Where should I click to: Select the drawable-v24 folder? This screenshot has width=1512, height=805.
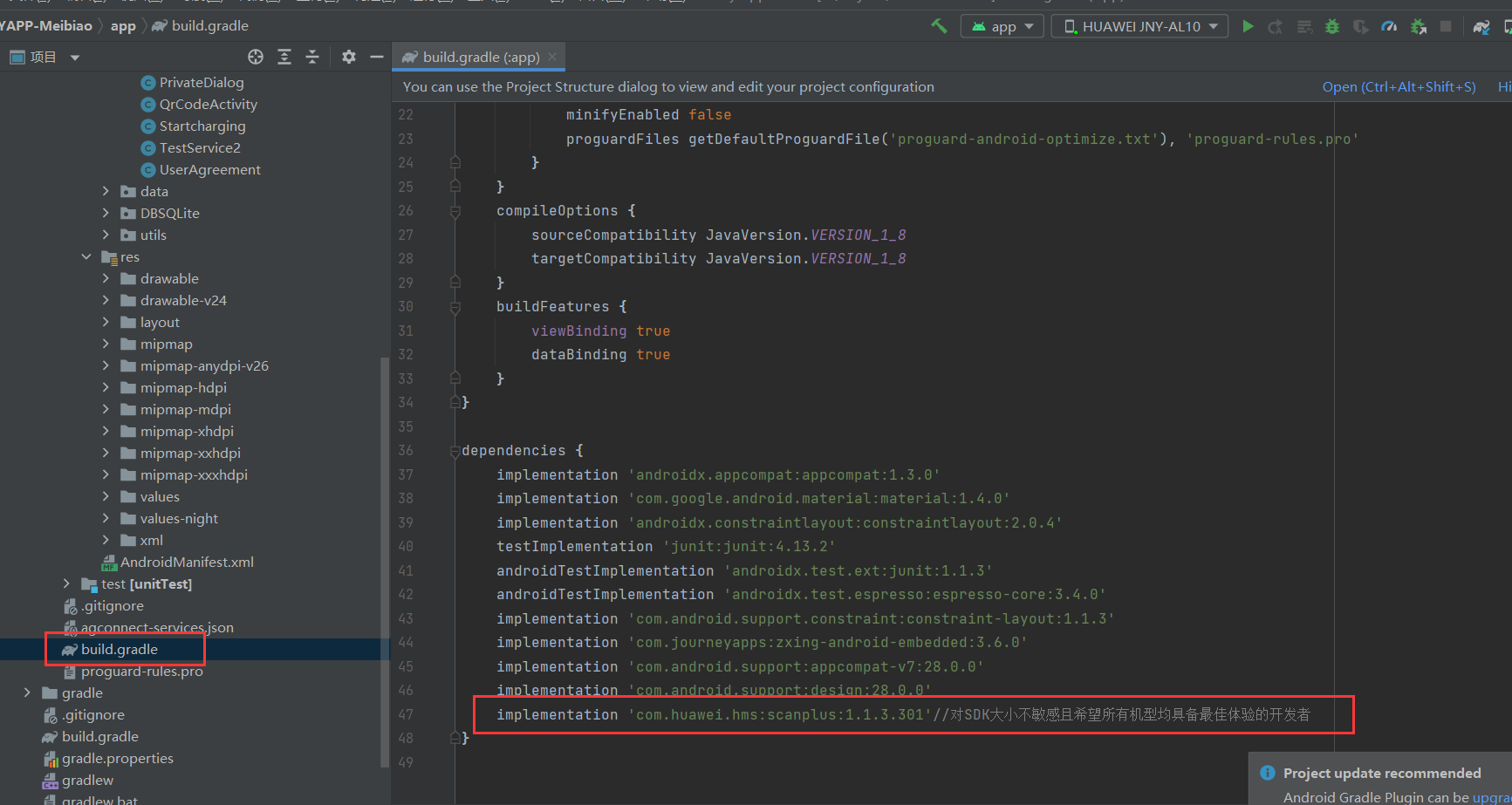tap(183, 300)
